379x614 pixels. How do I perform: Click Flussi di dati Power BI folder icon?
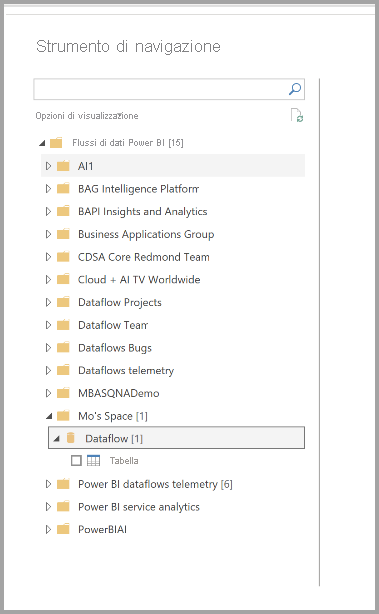click(x=56, y=143)
